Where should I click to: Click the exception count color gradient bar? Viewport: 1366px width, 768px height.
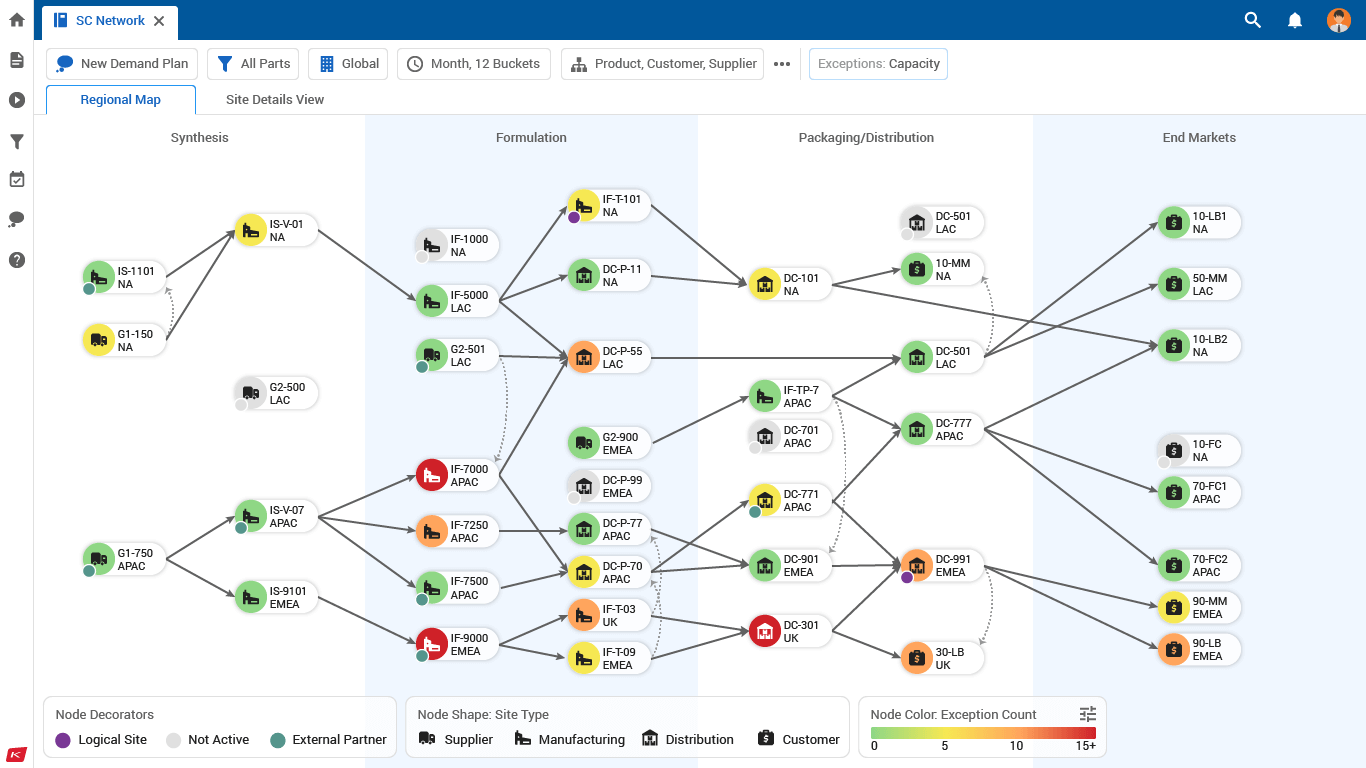(984, 733)
